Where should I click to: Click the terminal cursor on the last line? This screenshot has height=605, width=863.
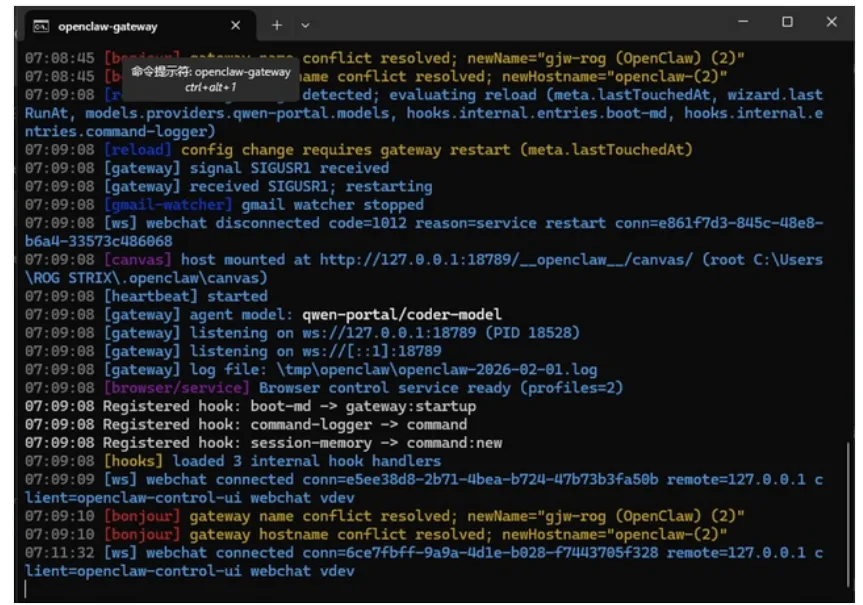(26, 589)
